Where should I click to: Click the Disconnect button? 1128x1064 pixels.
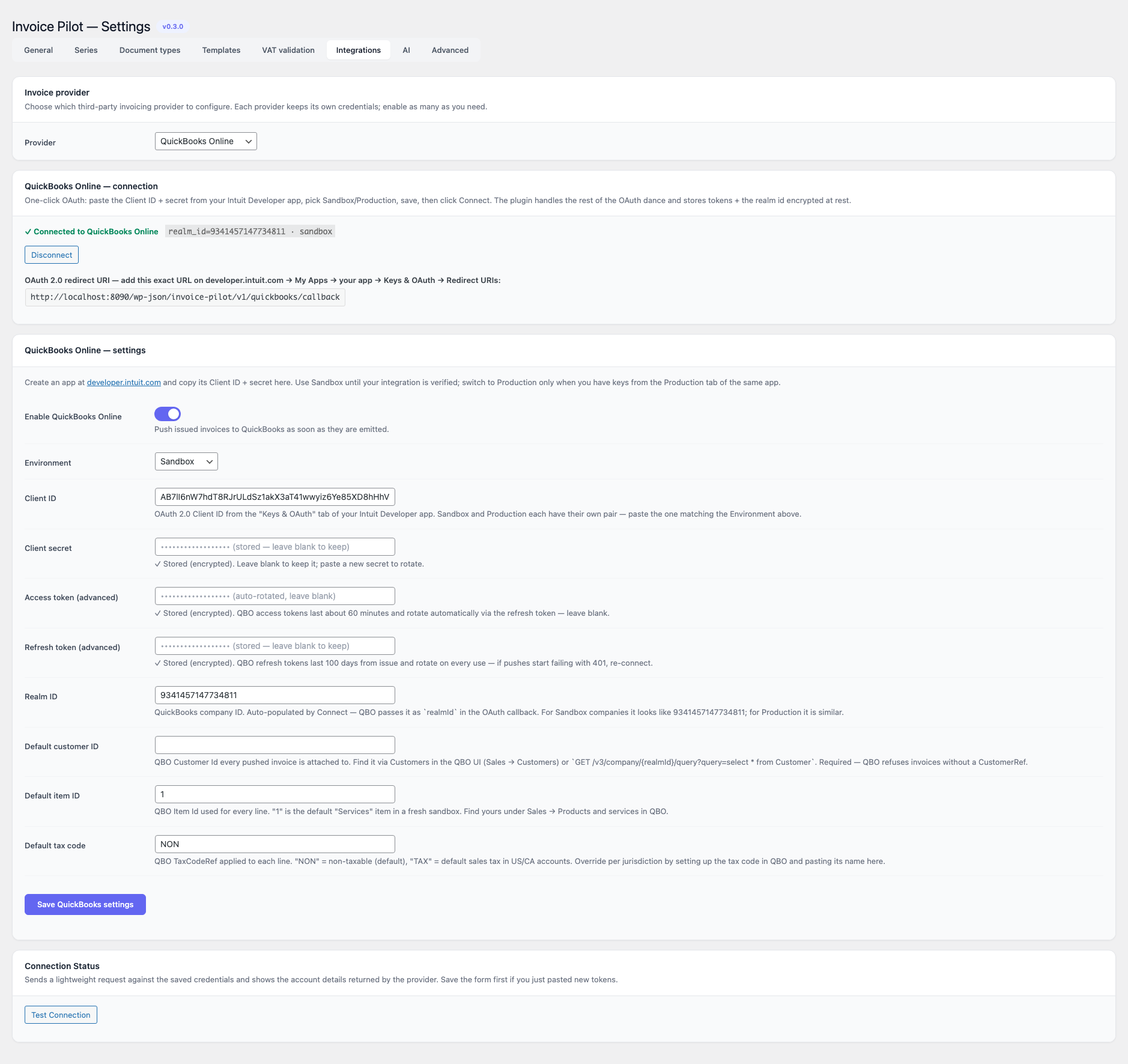pos(52,255)
